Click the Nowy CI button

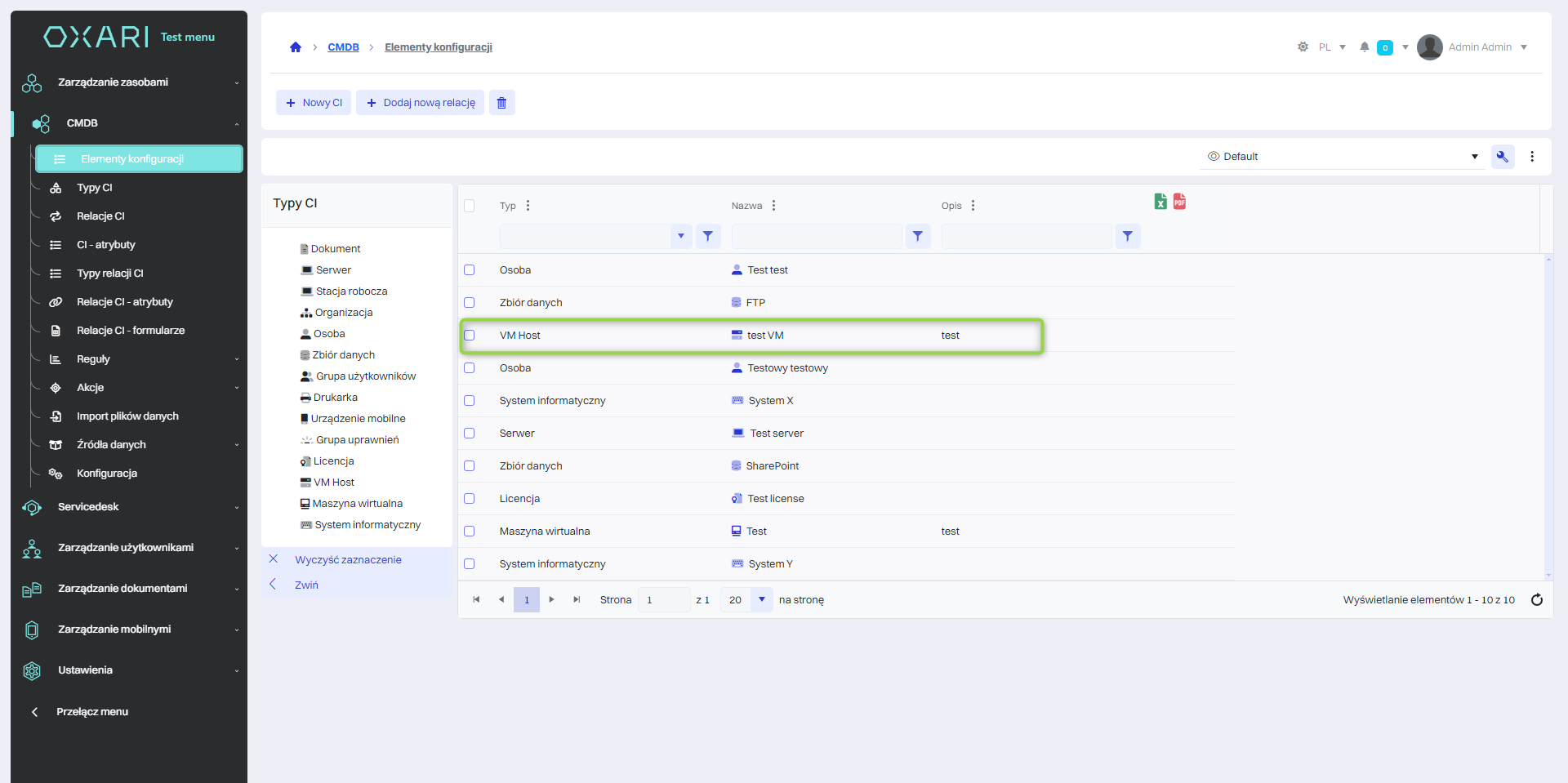[314, 103]
